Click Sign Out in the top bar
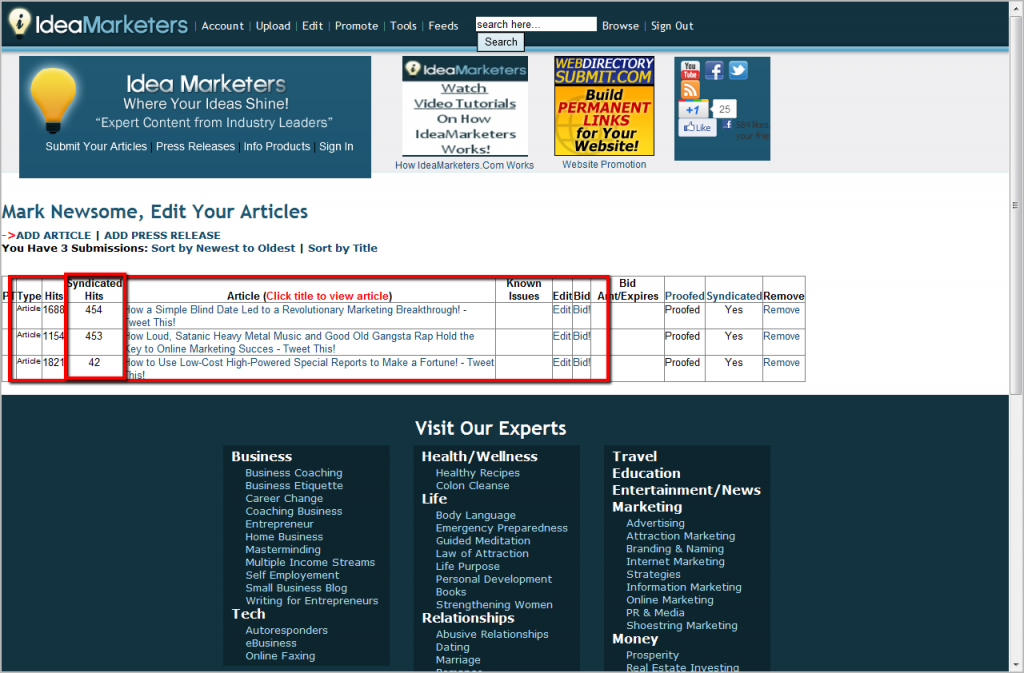 (x=671, y=26)
